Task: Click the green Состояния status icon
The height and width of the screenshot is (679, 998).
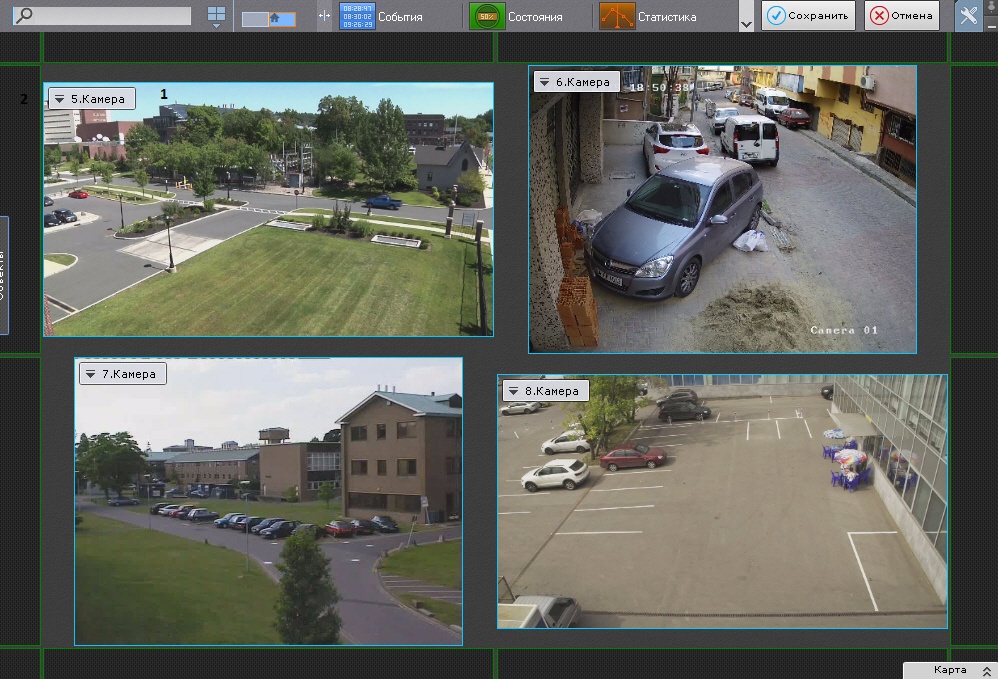Action: [486, 16]
